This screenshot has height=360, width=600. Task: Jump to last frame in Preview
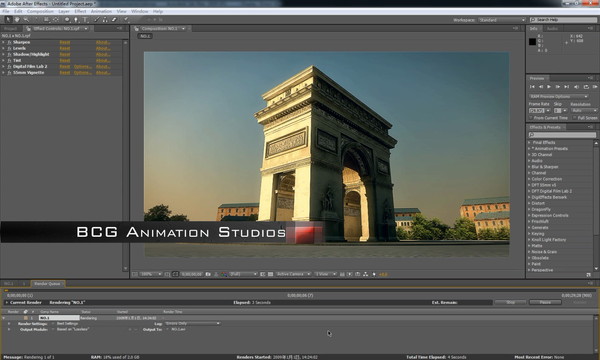566,87
